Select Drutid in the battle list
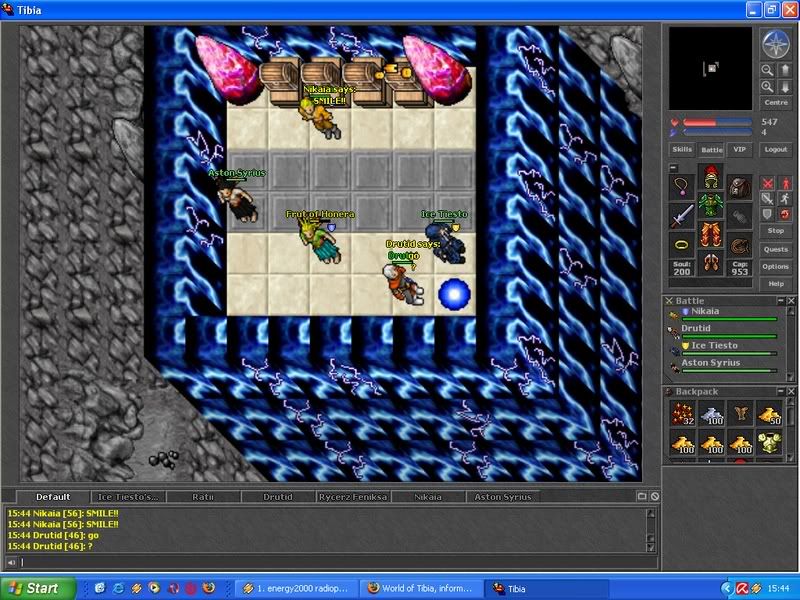800x600 pixels. coord(724,332)
